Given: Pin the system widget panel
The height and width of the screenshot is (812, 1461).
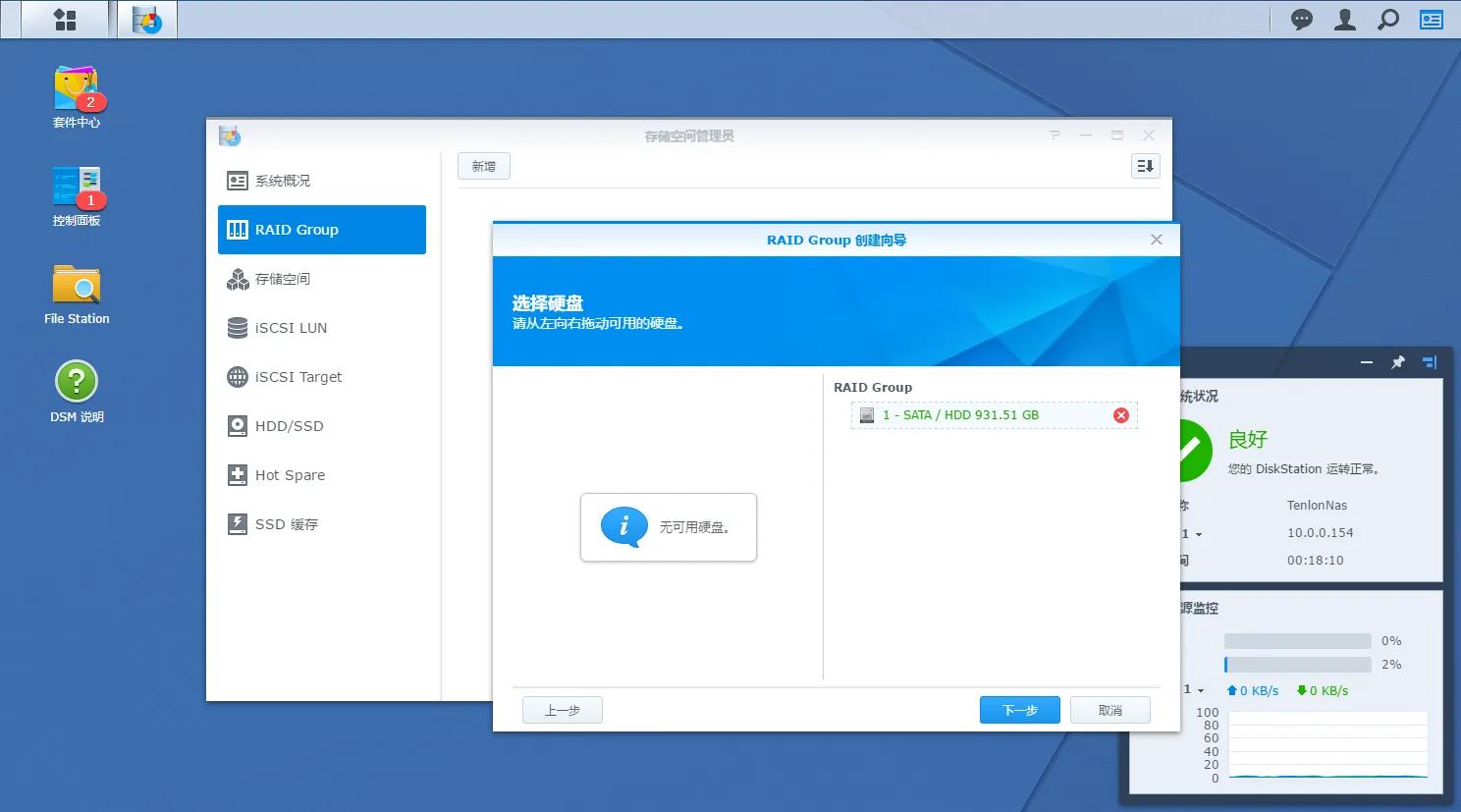Looking at the screenshot, I should (x=1398, y=361).
